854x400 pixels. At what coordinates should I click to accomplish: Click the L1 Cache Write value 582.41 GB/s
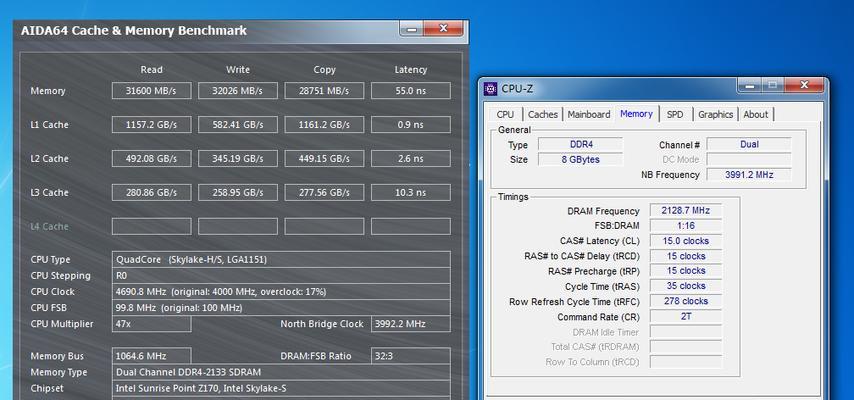[x=237, y=125]
